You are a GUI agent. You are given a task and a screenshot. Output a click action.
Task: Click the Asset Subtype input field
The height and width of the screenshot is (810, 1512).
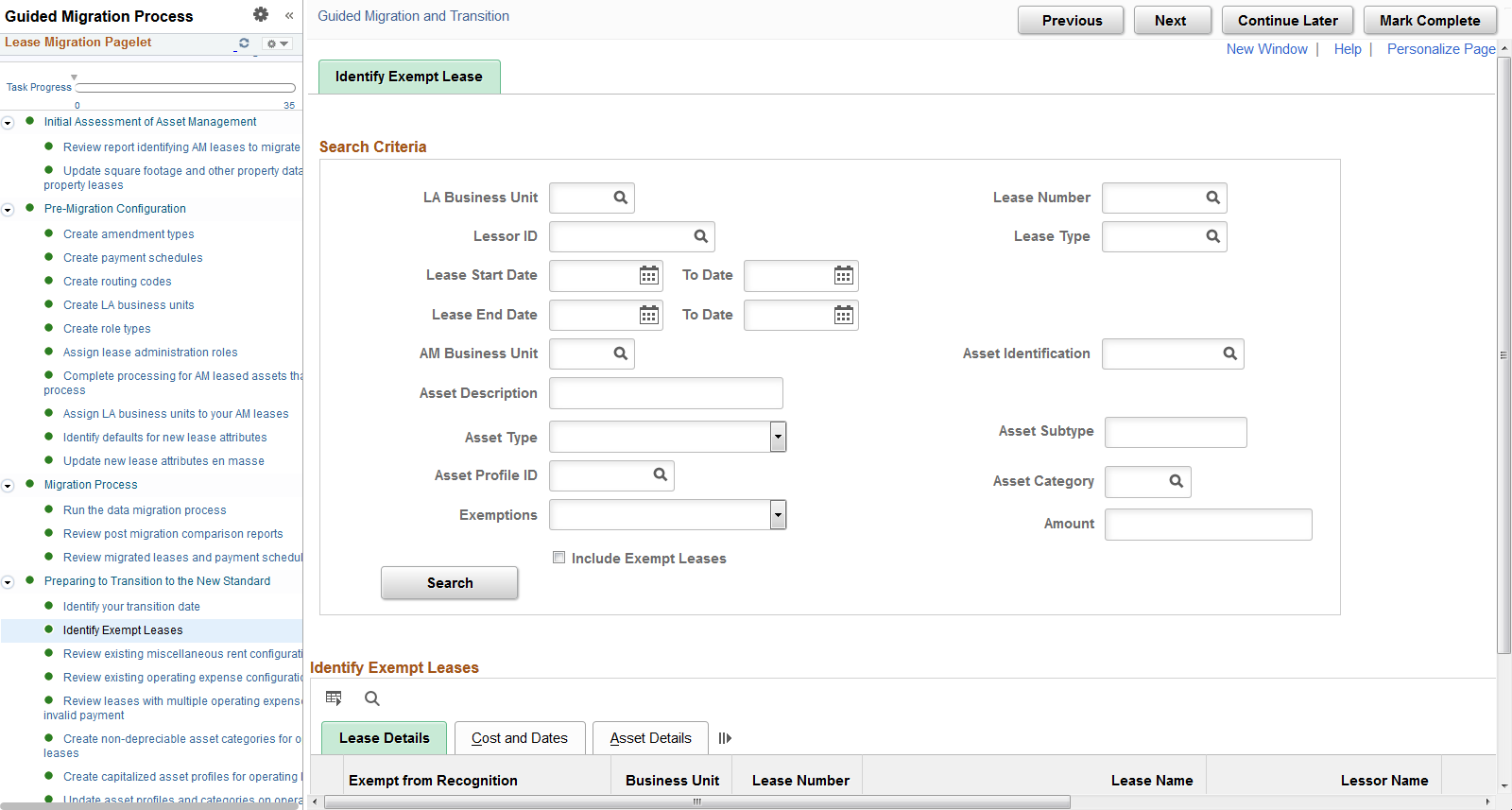tap(1176, 432)
